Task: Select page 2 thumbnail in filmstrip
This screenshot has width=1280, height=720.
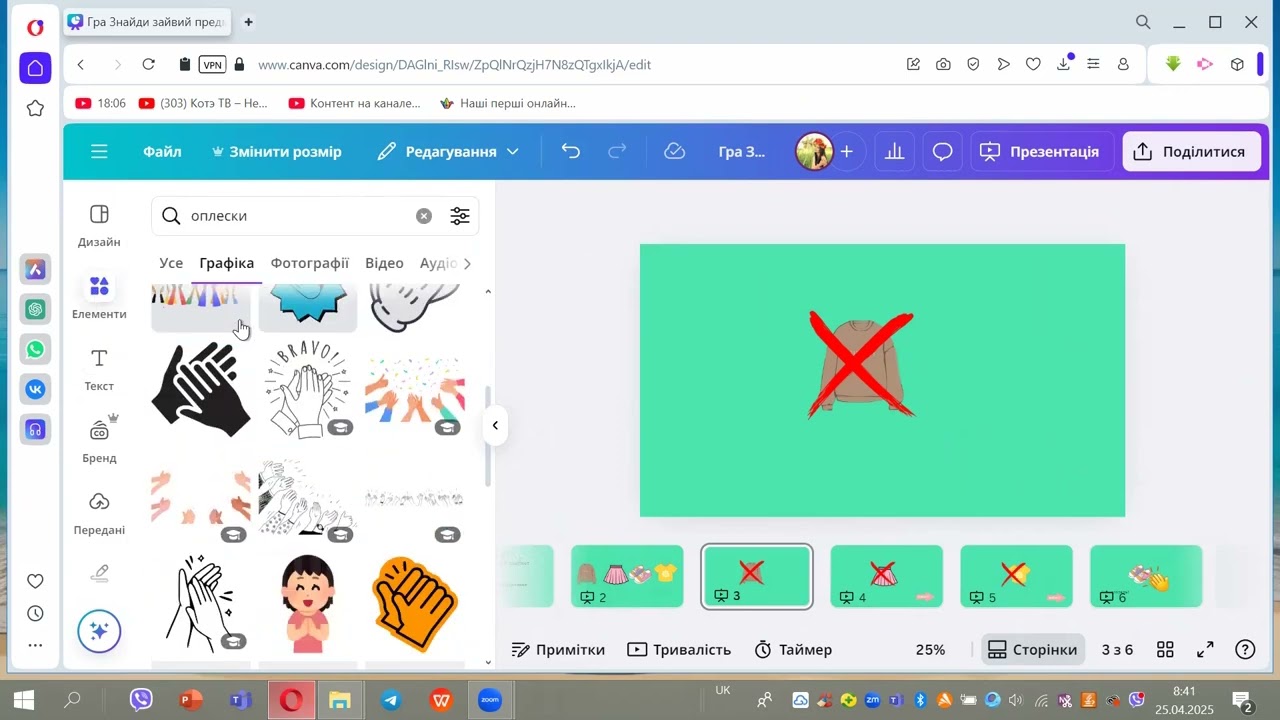Action: point(627,576)
